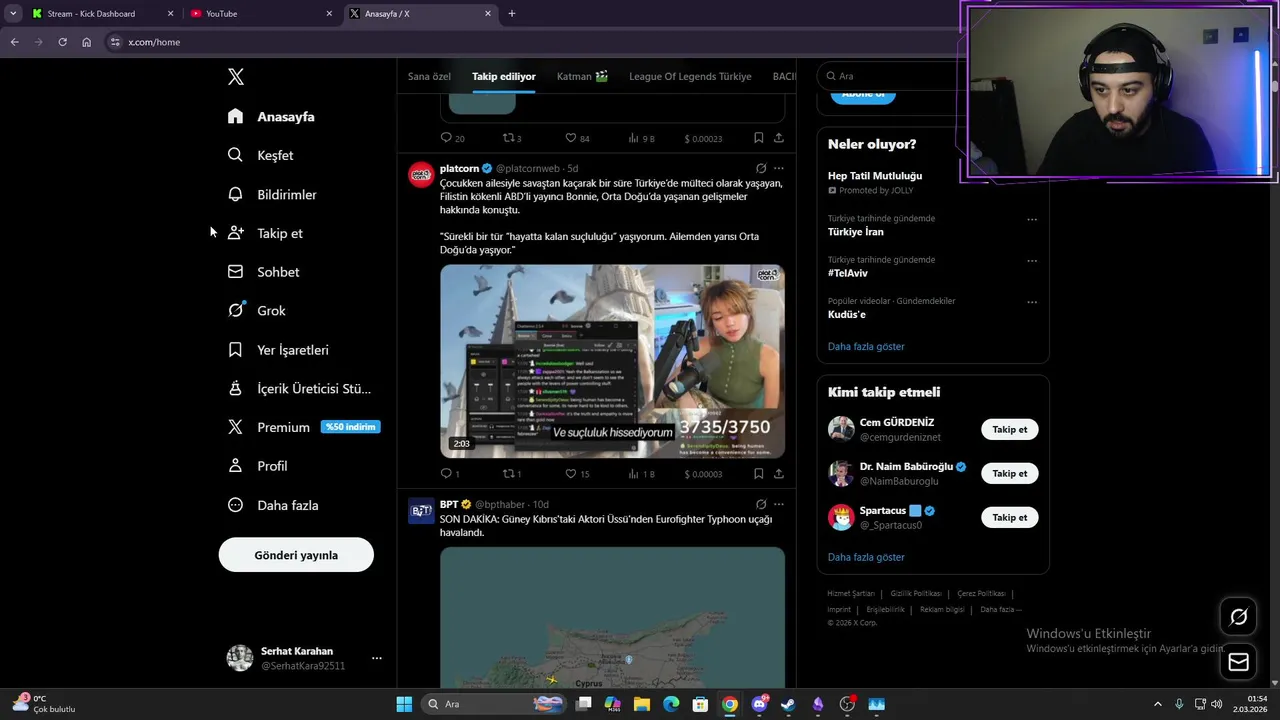Open Keşfet search page in the sidebar

(x=260, y=155)
